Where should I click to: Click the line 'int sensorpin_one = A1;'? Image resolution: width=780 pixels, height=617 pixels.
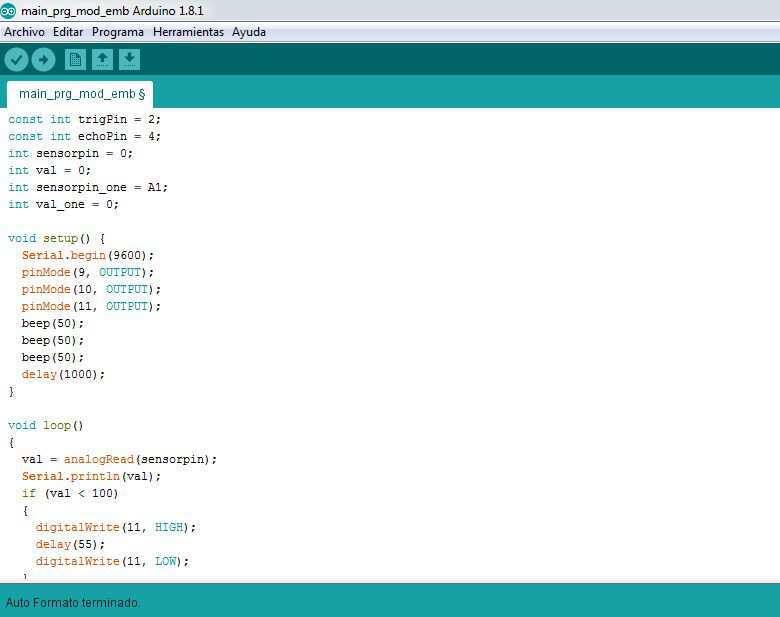tap(88, 188)
